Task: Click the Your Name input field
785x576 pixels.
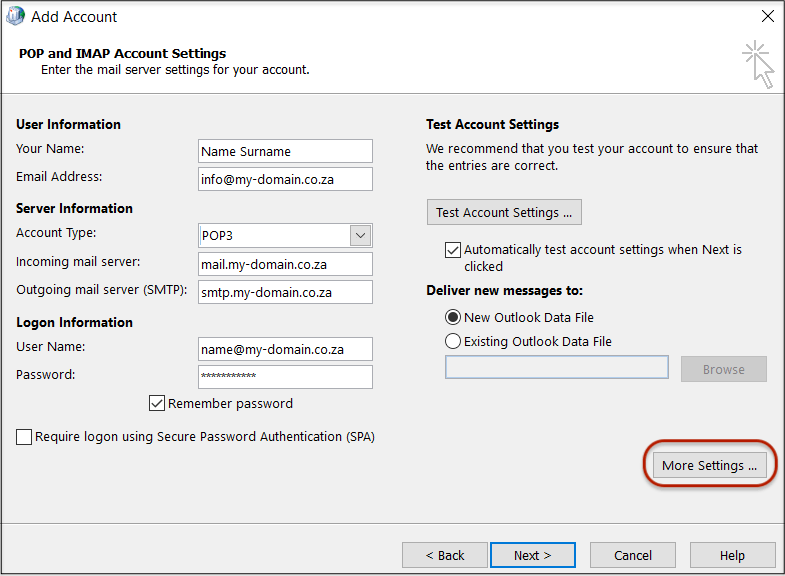Action: 285,151
